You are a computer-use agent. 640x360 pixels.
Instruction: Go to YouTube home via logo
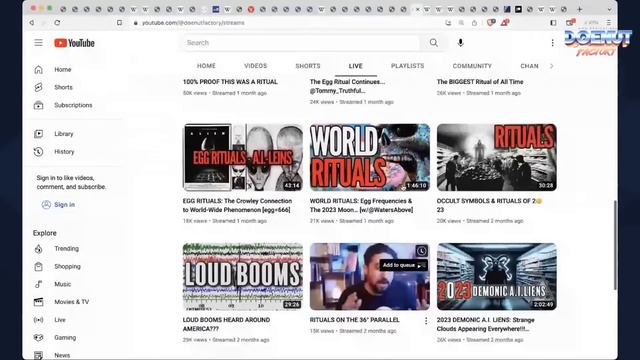[x=74, y=43]
